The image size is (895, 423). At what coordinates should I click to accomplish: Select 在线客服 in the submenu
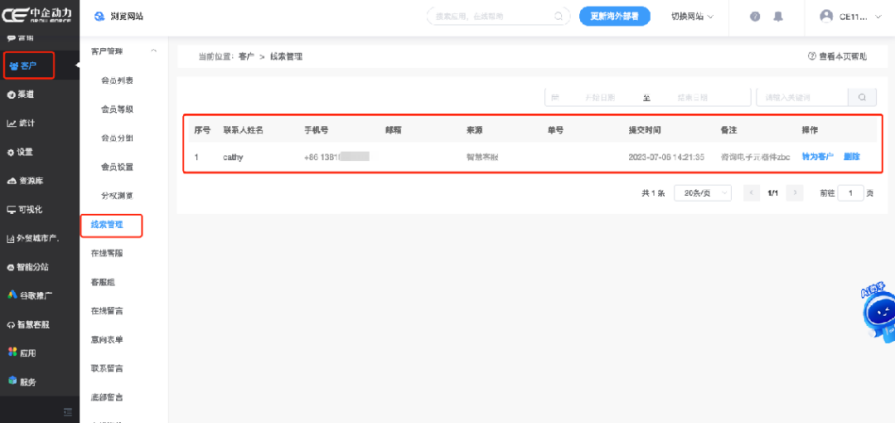point(107,253)
